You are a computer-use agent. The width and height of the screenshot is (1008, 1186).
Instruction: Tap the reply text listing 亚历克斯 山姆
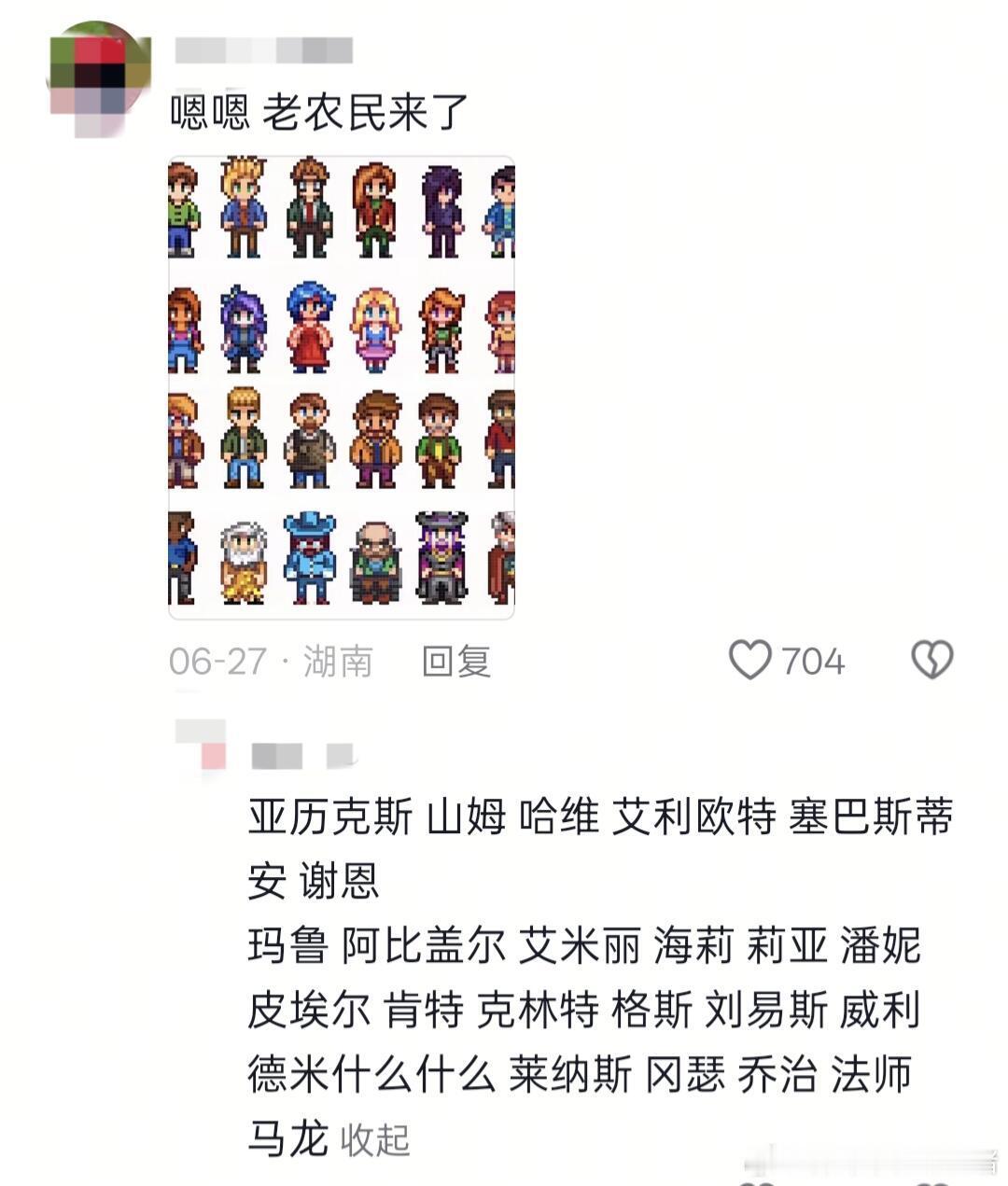(600, 976)
